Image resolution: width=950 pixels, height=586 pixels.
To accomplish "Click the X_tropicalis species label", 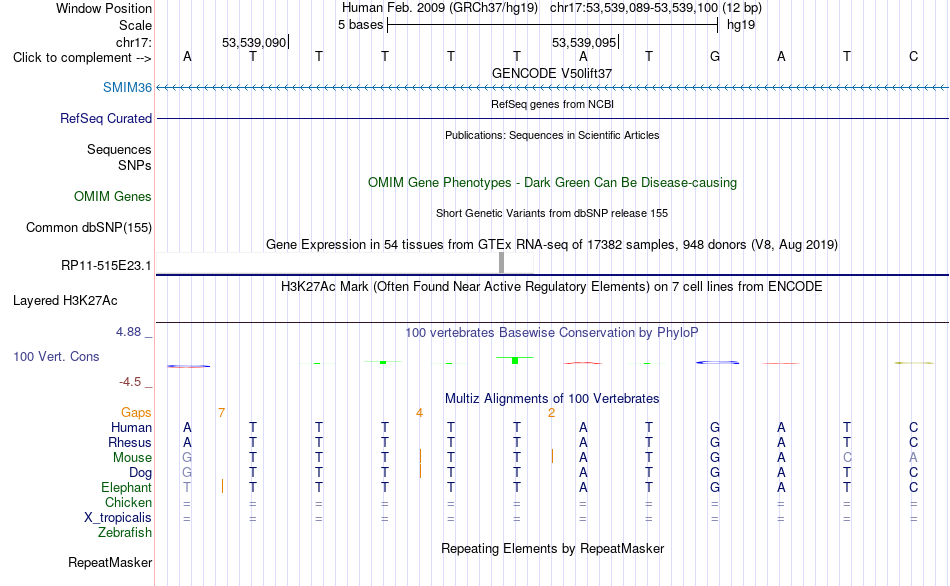I will point(118,518).
